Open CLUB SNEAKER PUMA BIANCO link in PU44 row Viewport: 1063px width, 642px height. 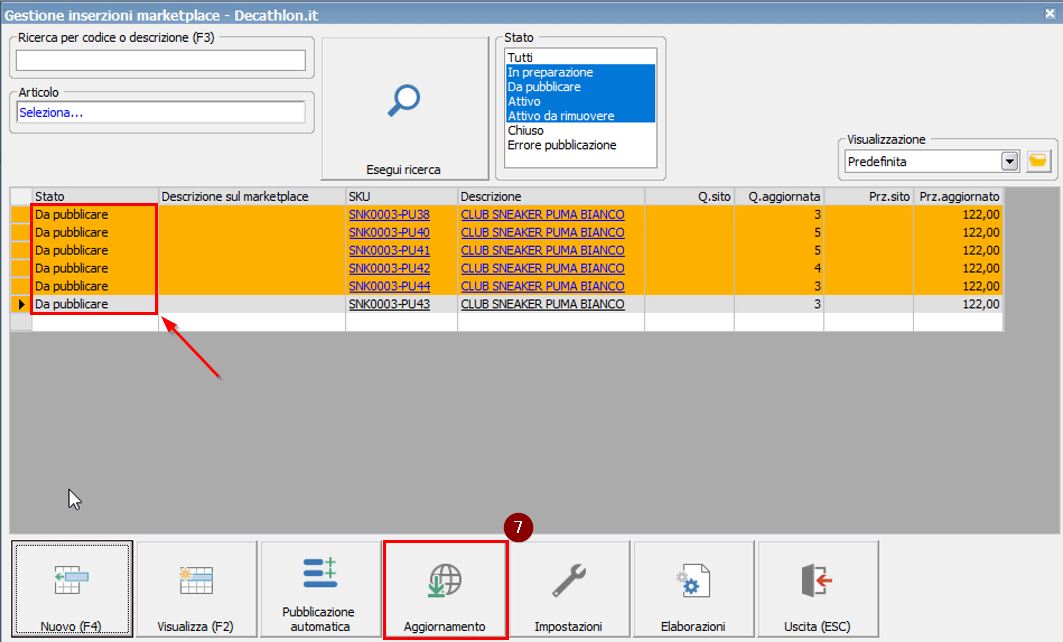click(x=542, y=286)
